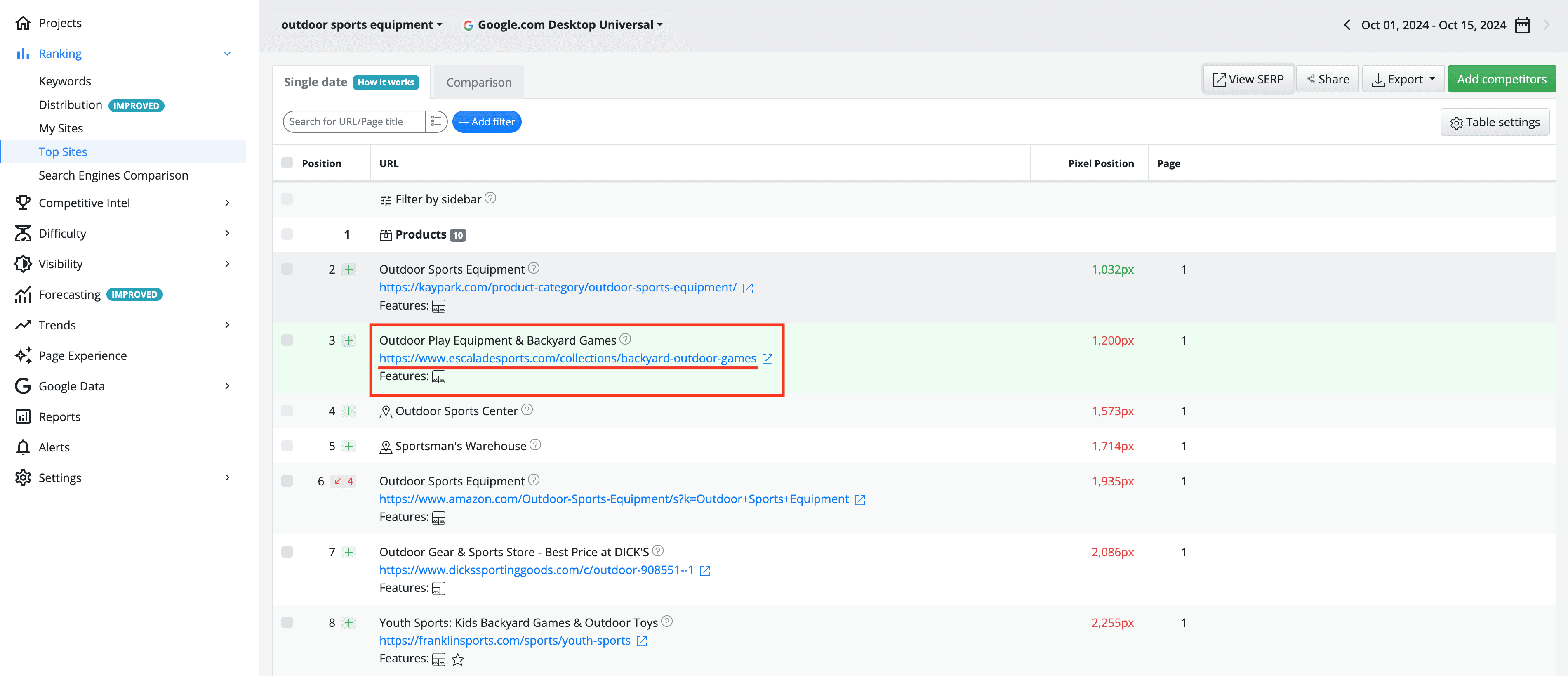Click the How it works badge
The image size is (1568, 676).
point(386,82)
